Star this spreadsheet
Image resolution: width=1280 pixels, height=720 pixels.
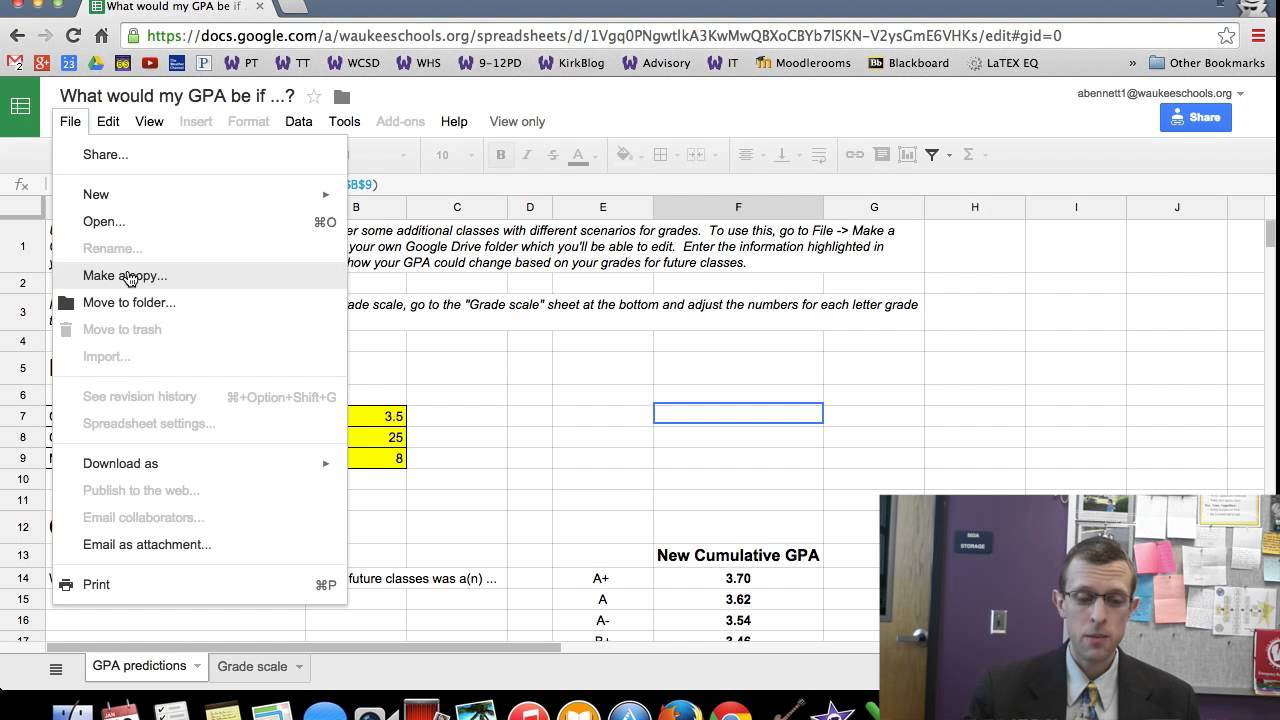[314, 97]
